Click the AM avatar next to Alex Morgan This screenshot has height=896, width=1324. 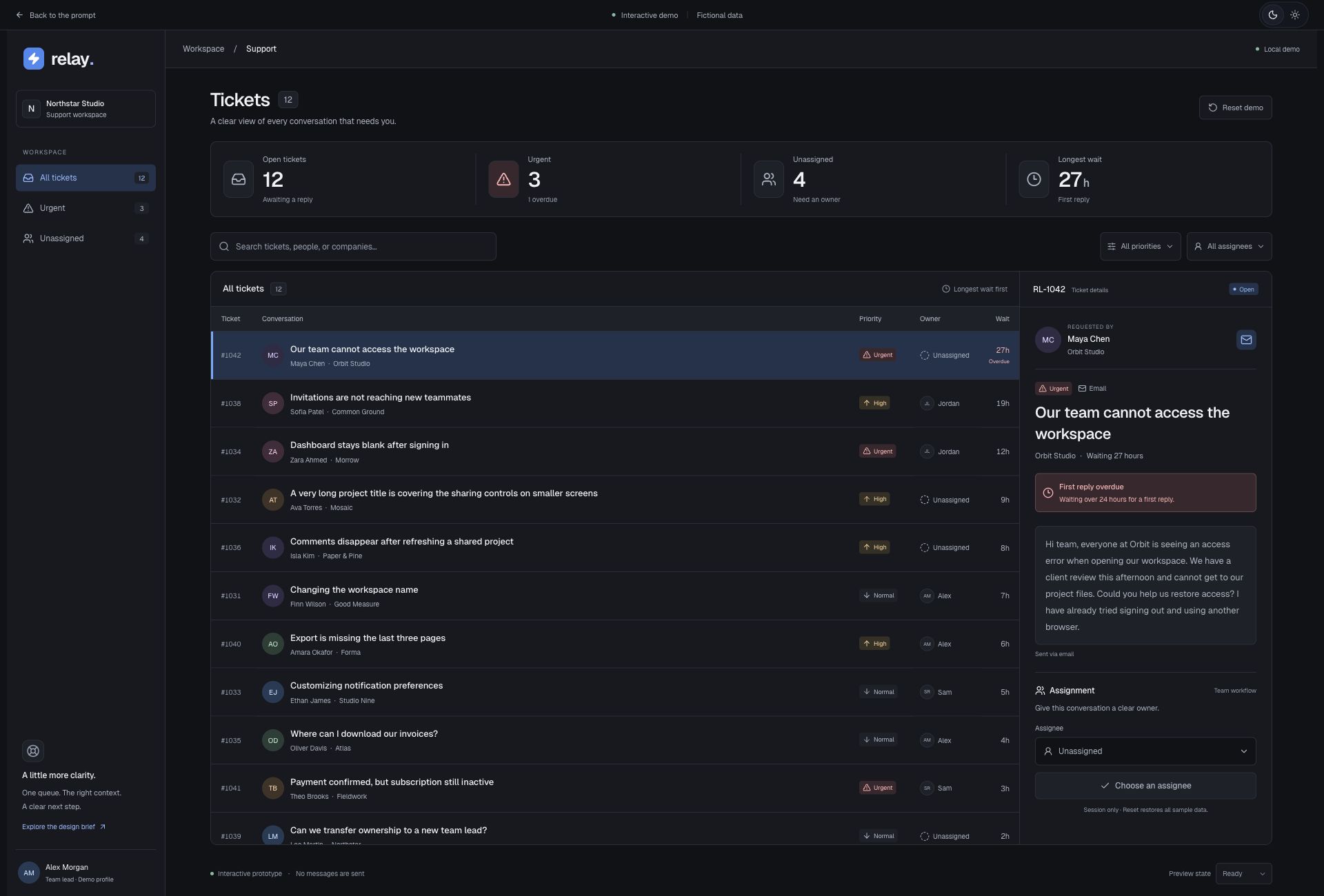pos(29,873)
